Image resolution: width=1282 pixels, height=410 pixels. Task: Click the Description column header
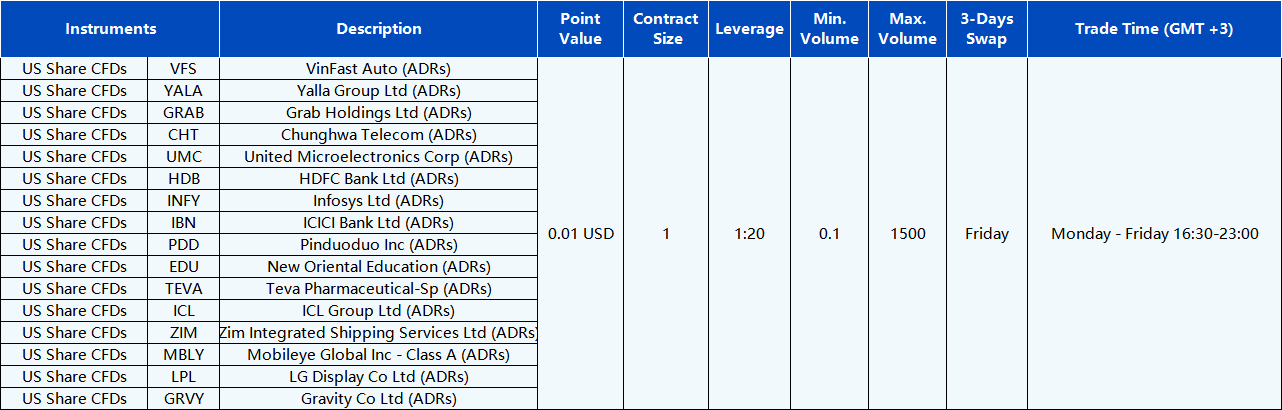(x=379, y=29)
